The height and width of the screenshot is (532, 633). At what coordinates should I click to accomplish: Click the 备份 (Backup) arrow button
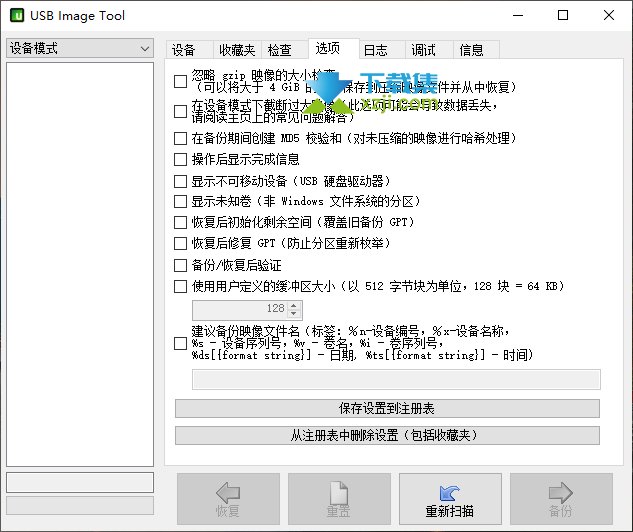point(561,499)
